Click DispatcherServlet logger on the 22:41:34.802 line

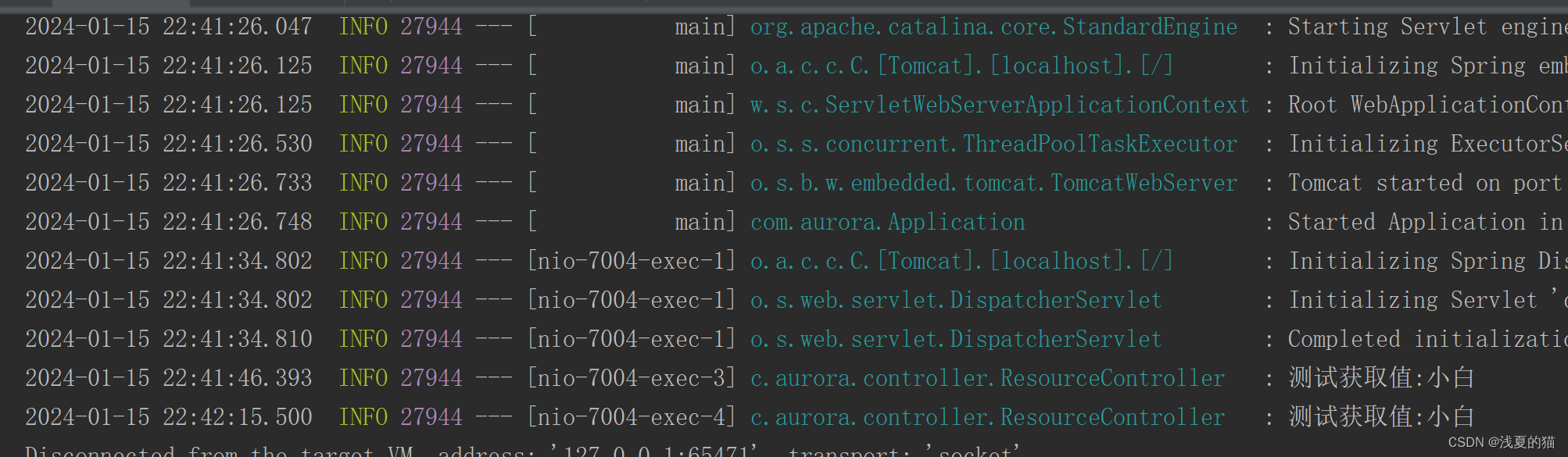point(956,301)
